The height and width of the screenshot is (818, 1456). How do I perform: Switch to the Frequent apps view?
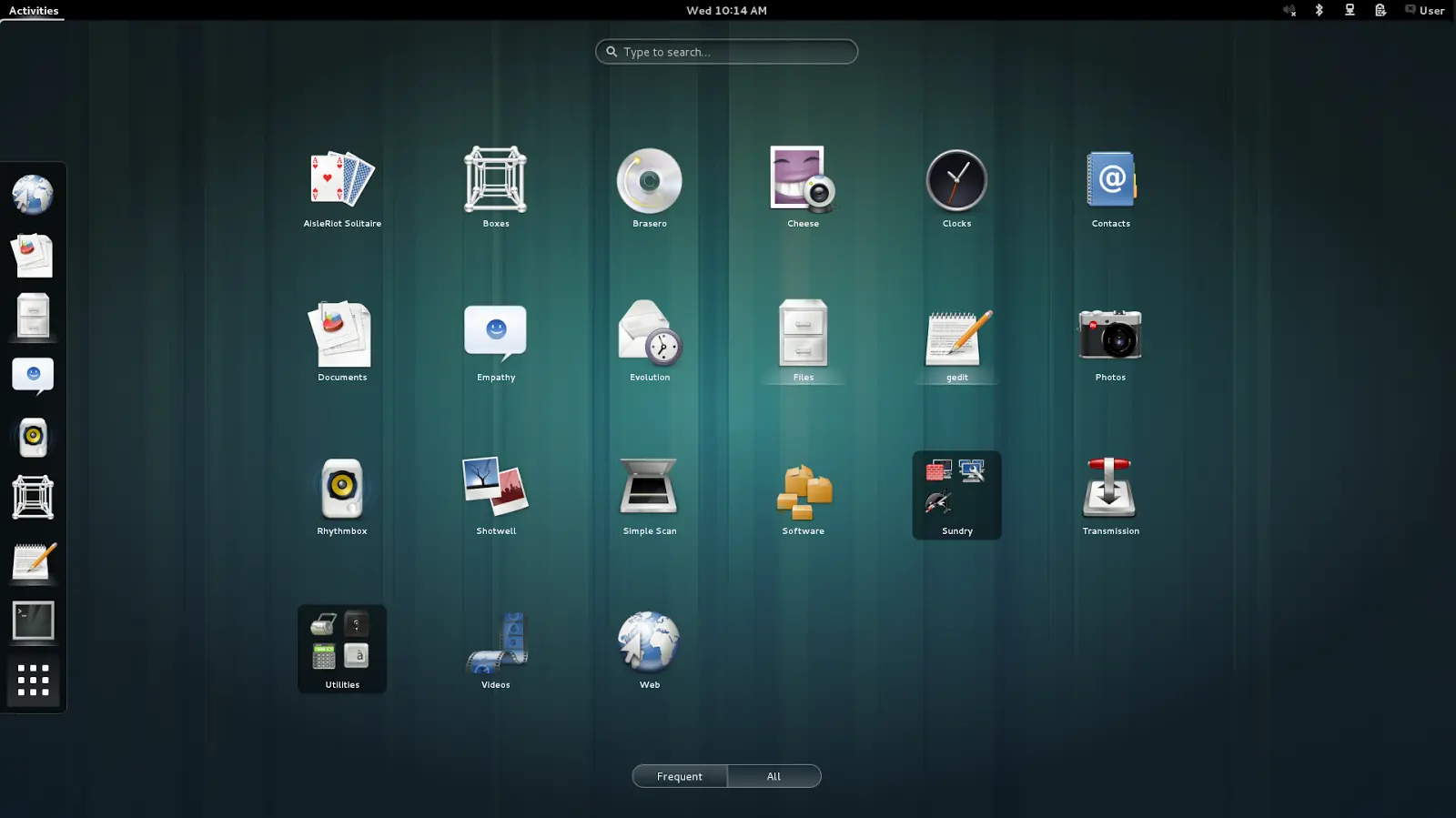(x=680, y=776)
